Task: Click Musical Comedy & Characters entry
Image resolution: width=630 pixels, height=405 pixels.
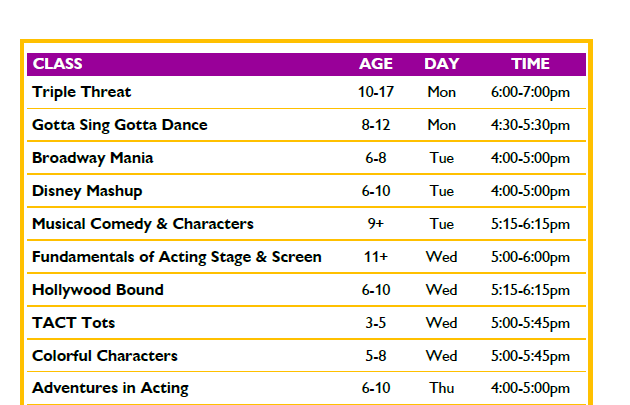Action: [x=143, y=224]
